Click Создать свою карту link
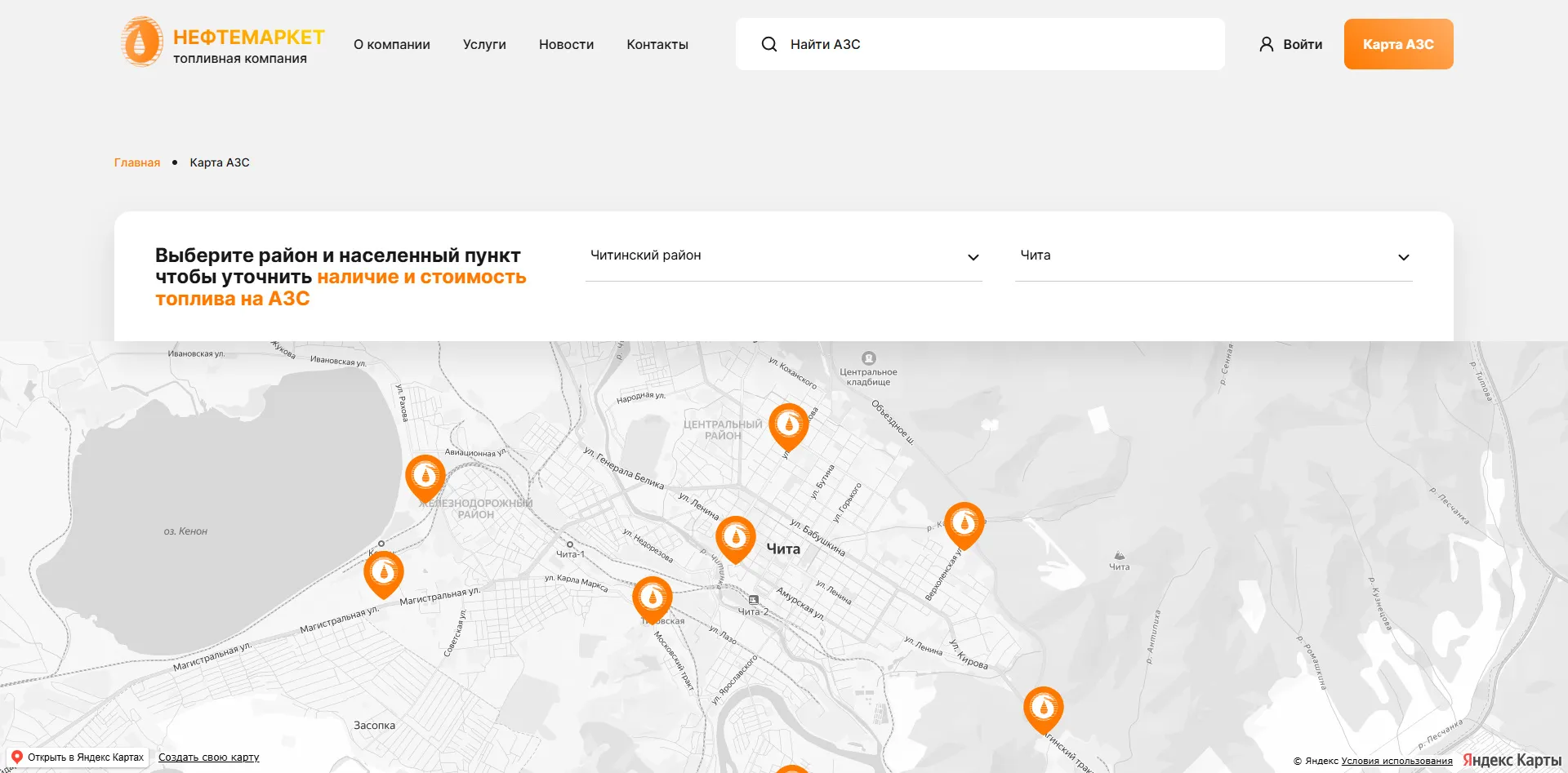The width and height of the screenshot is (1568, 773). click(x=209, y=757)
